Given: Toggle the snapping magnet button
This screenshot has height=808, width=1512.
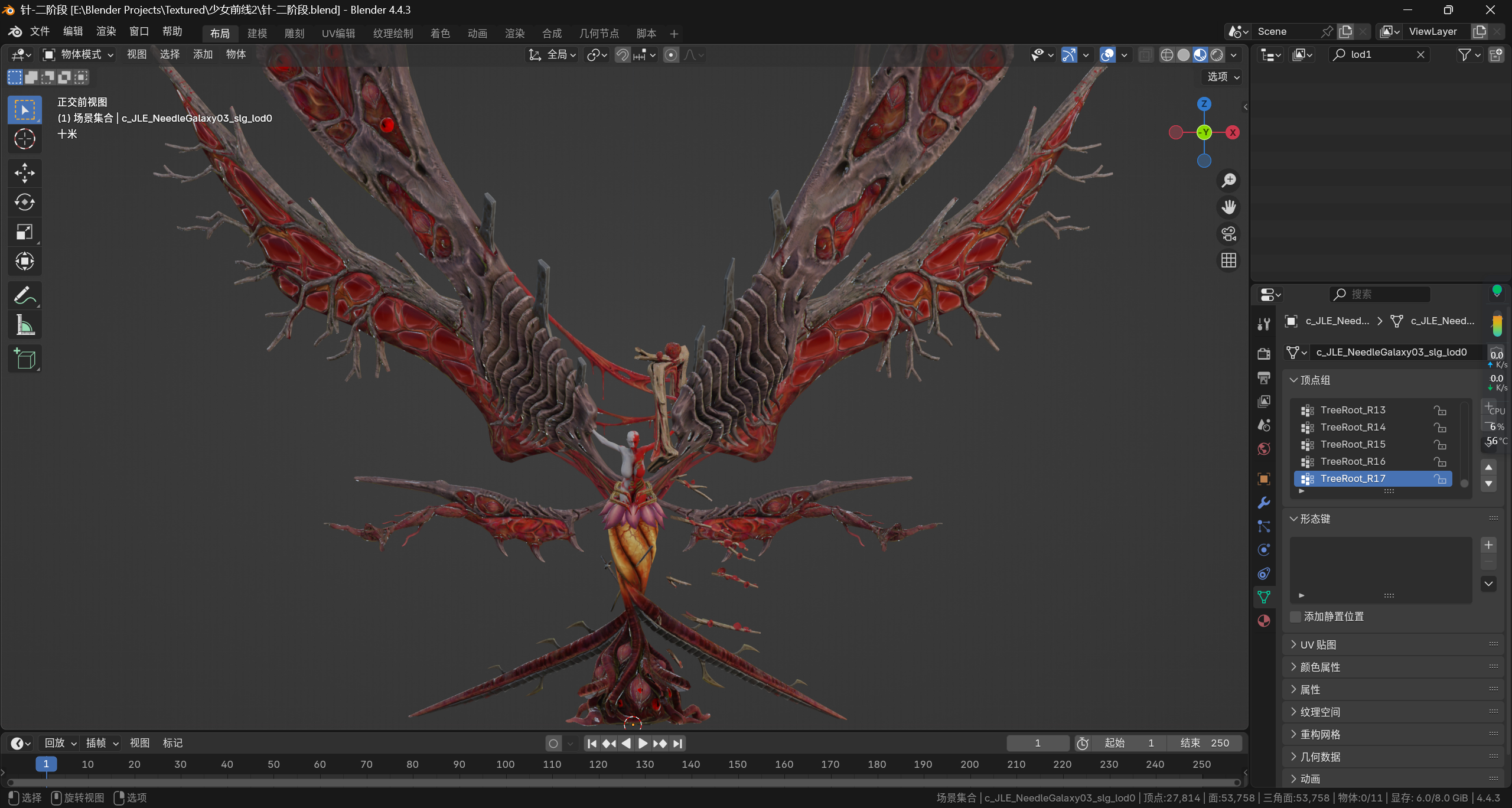Looking at the screenshot, I should point(622,55).
